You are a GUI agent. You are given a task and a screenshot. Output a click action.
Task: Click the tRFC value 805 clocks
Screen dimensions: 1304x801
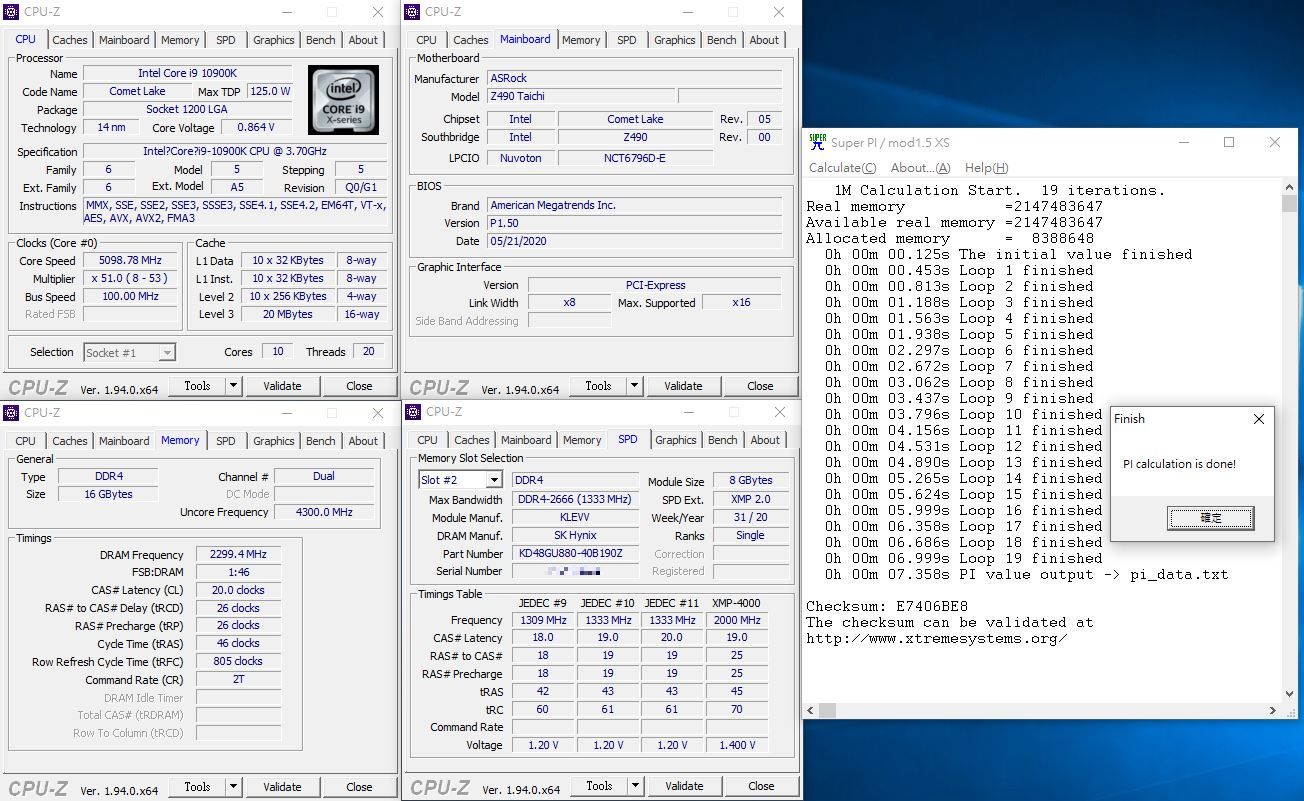(x=238, y=661)
